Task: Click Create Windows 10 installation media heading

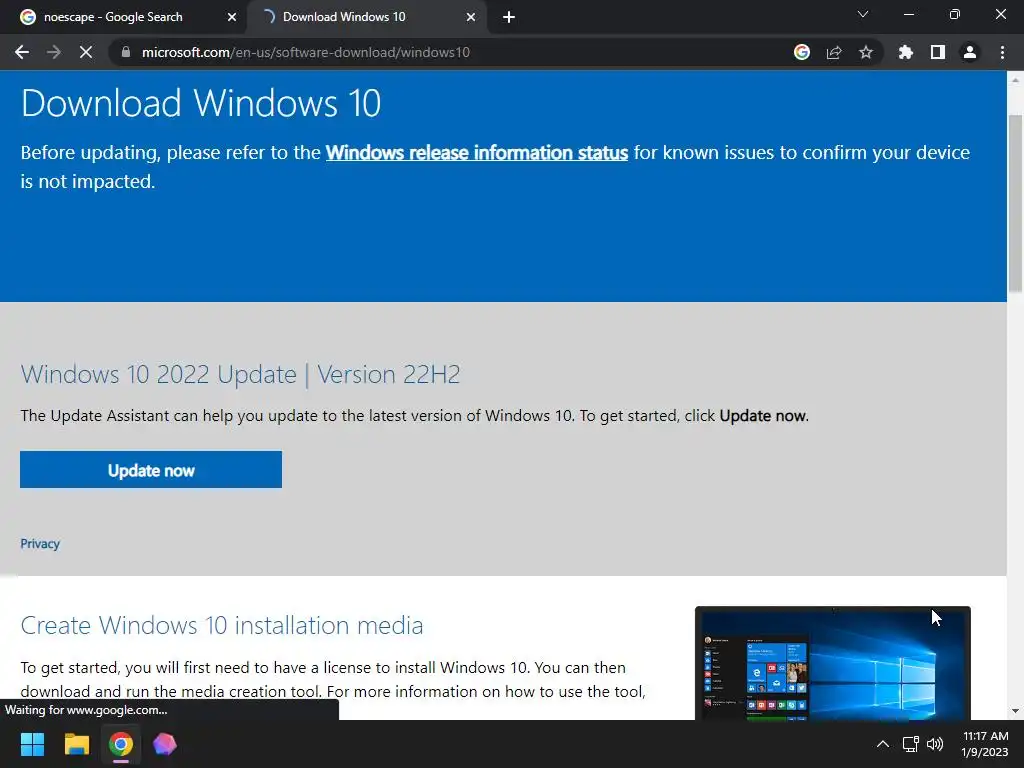Action: pos(222,626)
